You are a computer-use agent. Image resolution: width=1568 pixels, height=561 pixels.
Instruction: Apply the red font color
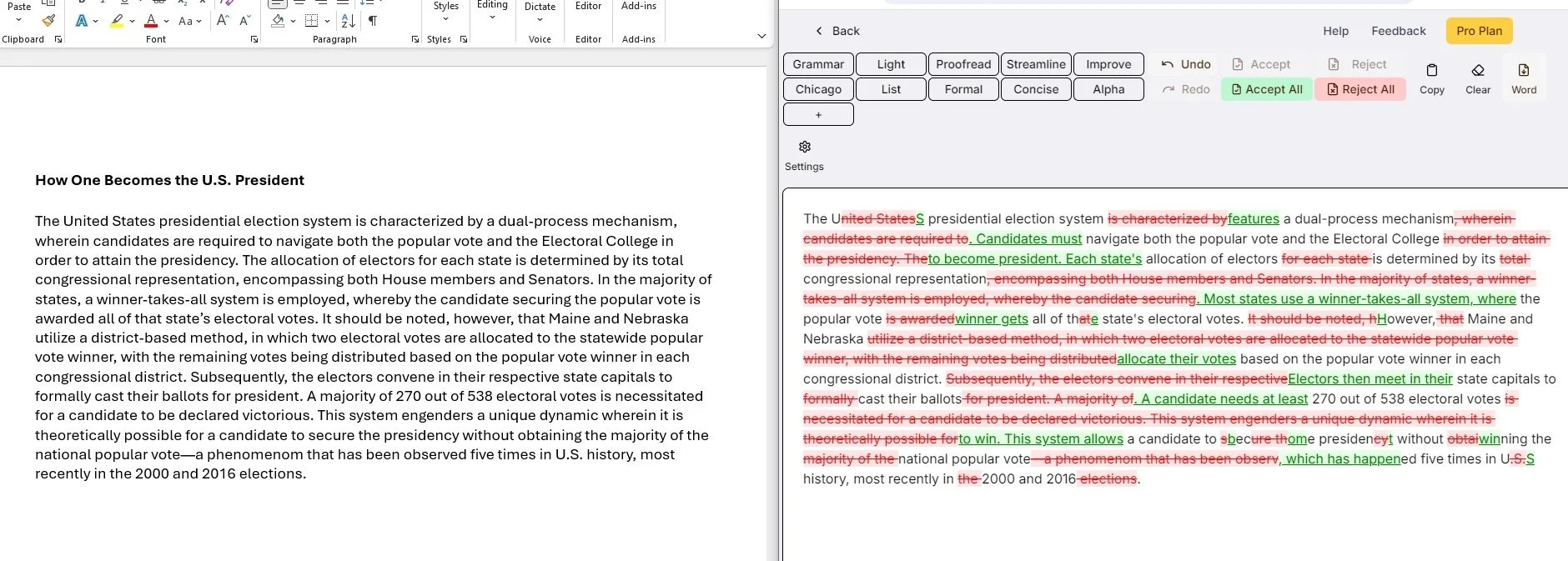[x=151, y=21]
